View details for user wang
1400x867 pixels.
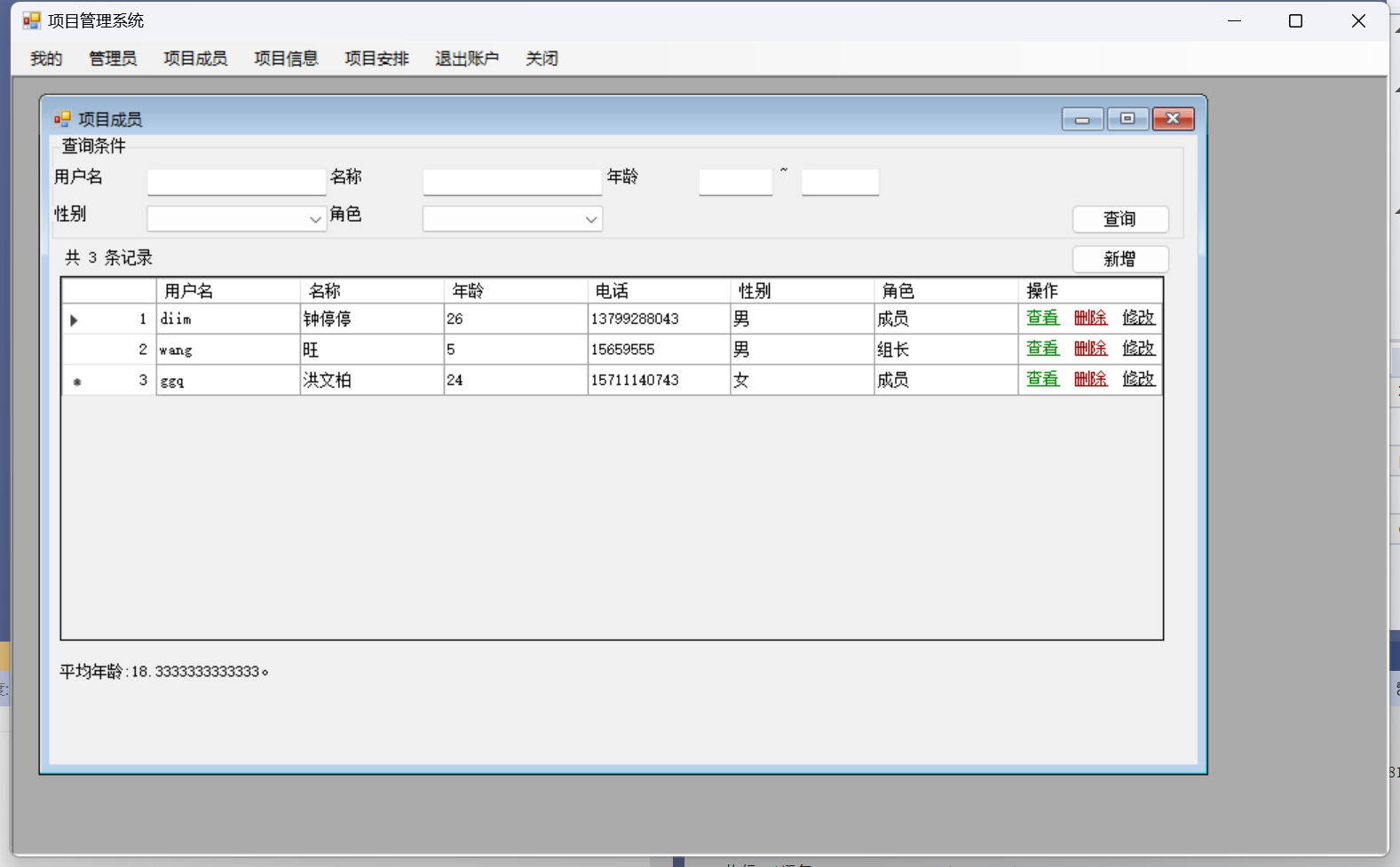(1043, 349)
